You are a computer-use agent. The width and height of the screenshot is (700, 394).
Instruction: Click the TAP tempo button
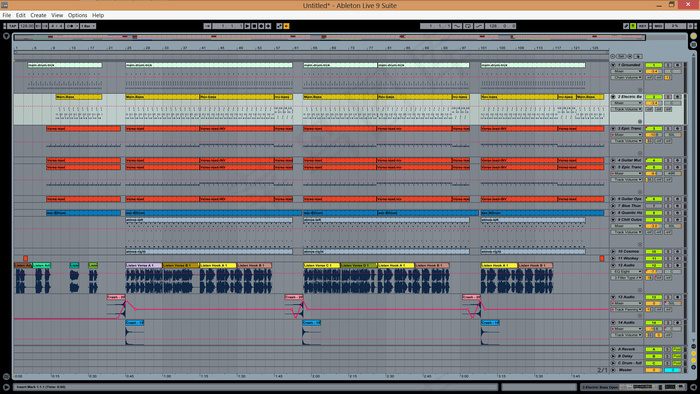(13, 26)
